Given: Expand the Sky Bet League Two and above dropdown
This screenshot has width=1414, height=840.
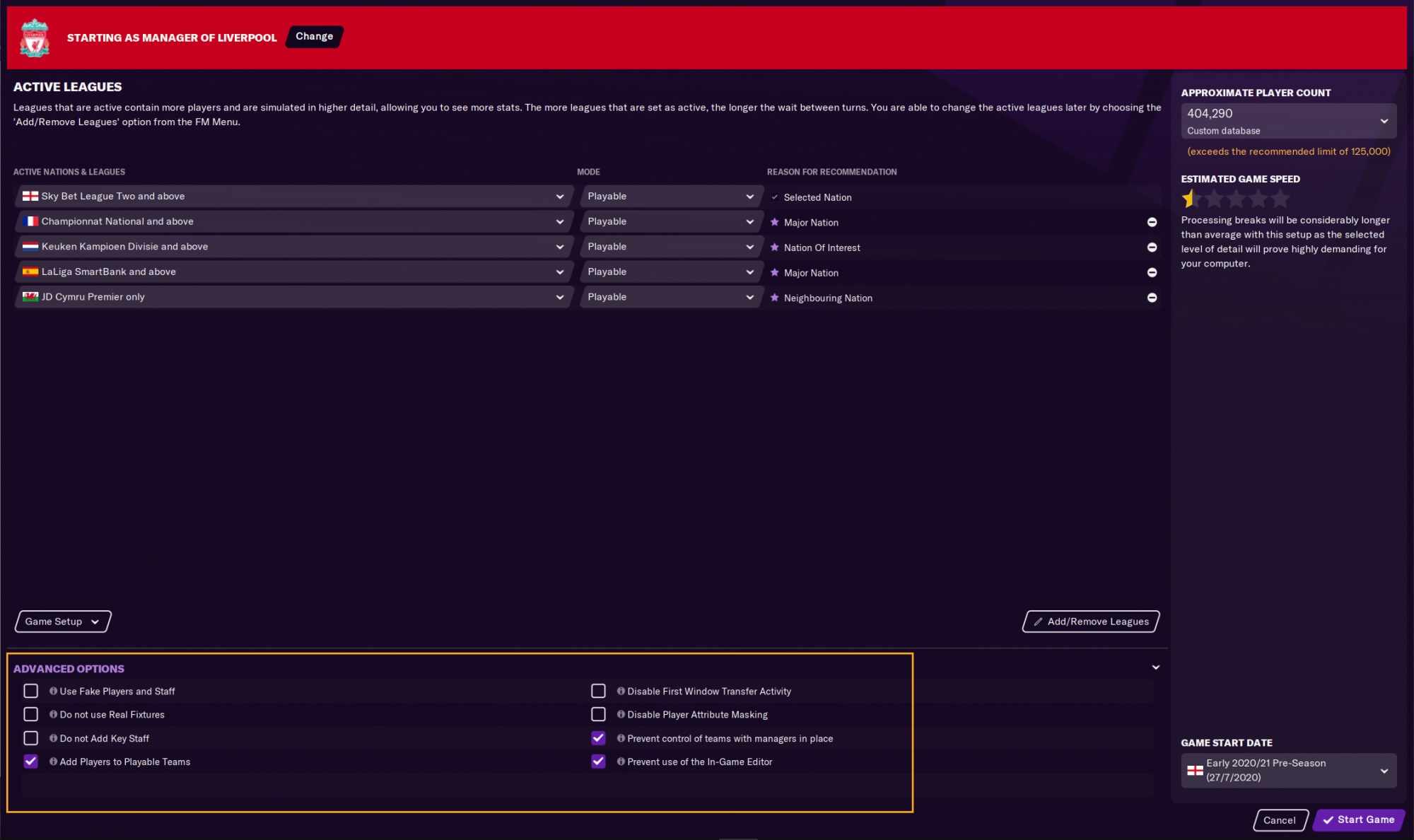Looking at the screenshot, I should pyautogui.click(x=559, y=195).
